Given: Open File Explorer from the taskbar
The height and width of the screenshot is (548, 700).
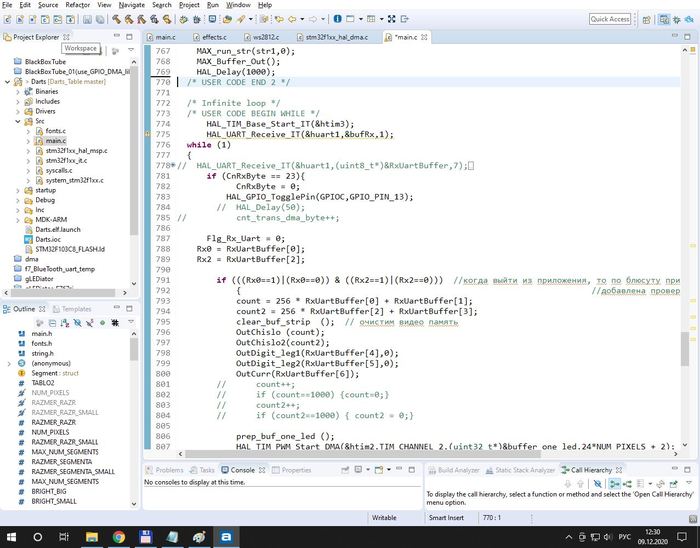Looking at the screenshot, I should click(92, 536).
